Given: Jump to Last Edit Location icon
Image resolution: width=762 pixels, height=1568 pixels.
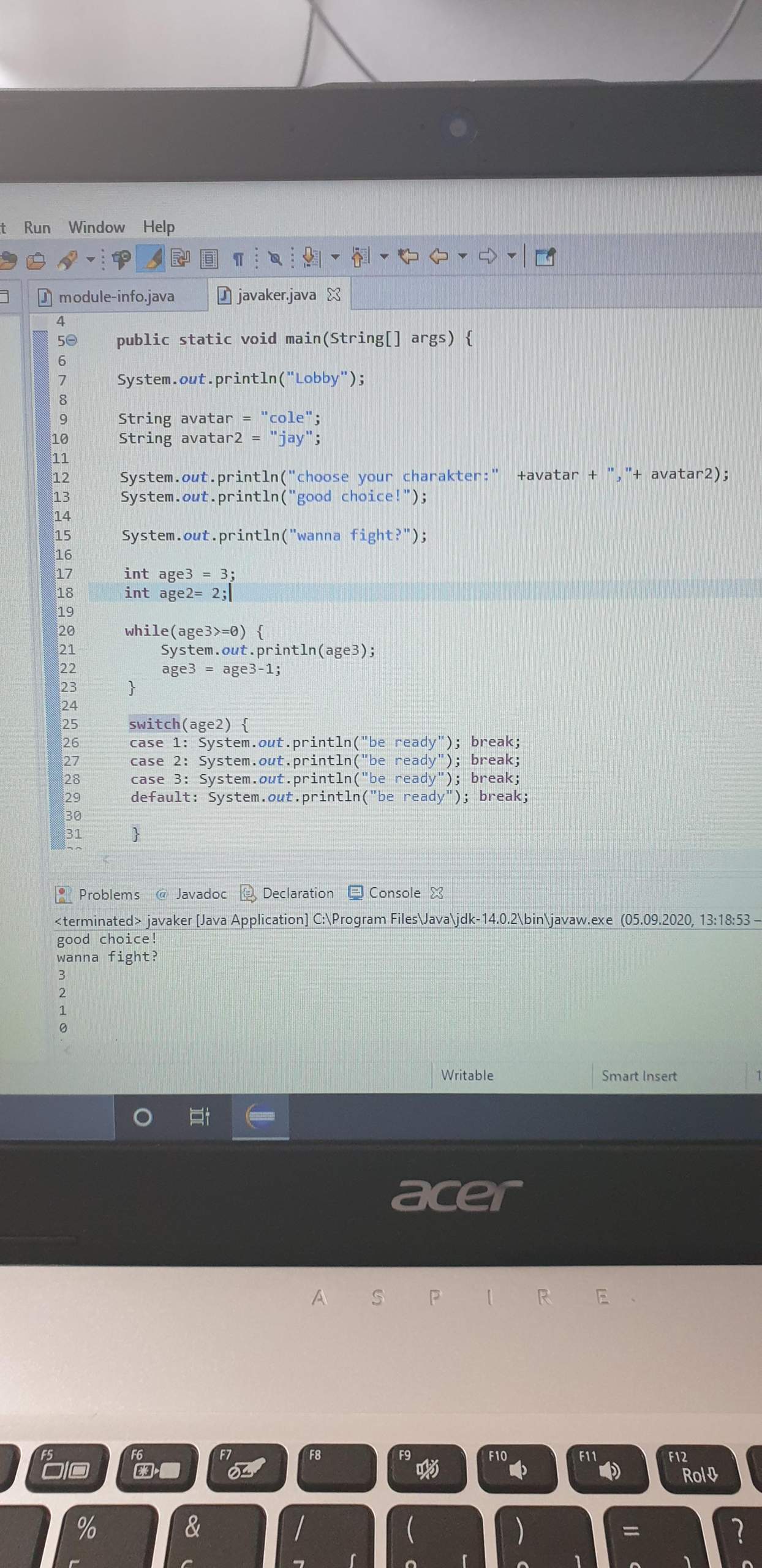Looking at the screenshot, I should [x=407, y=256].
